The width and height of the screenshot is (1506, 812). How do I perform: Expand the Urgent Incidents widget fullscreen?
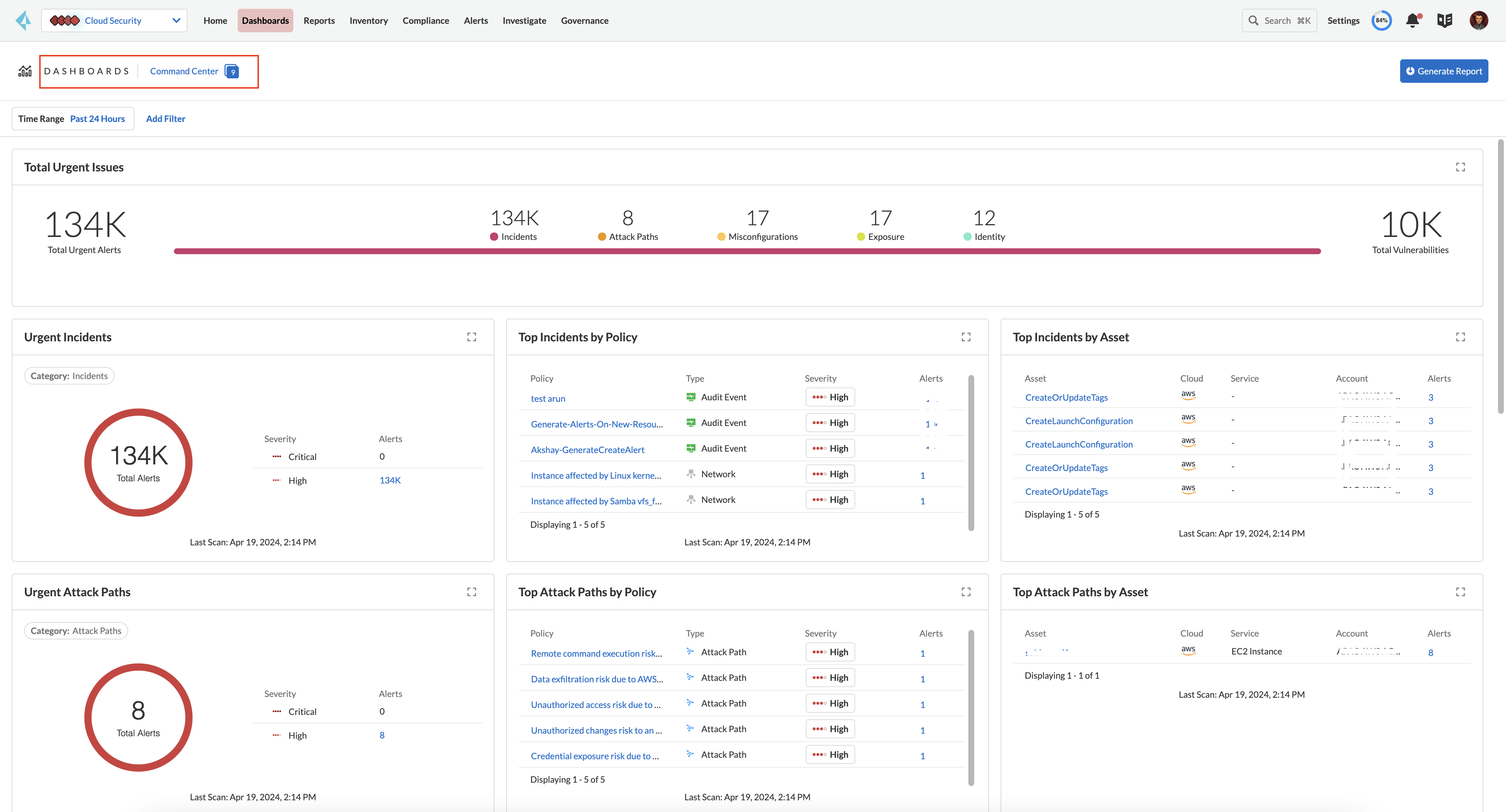click(x=471, y=337)
